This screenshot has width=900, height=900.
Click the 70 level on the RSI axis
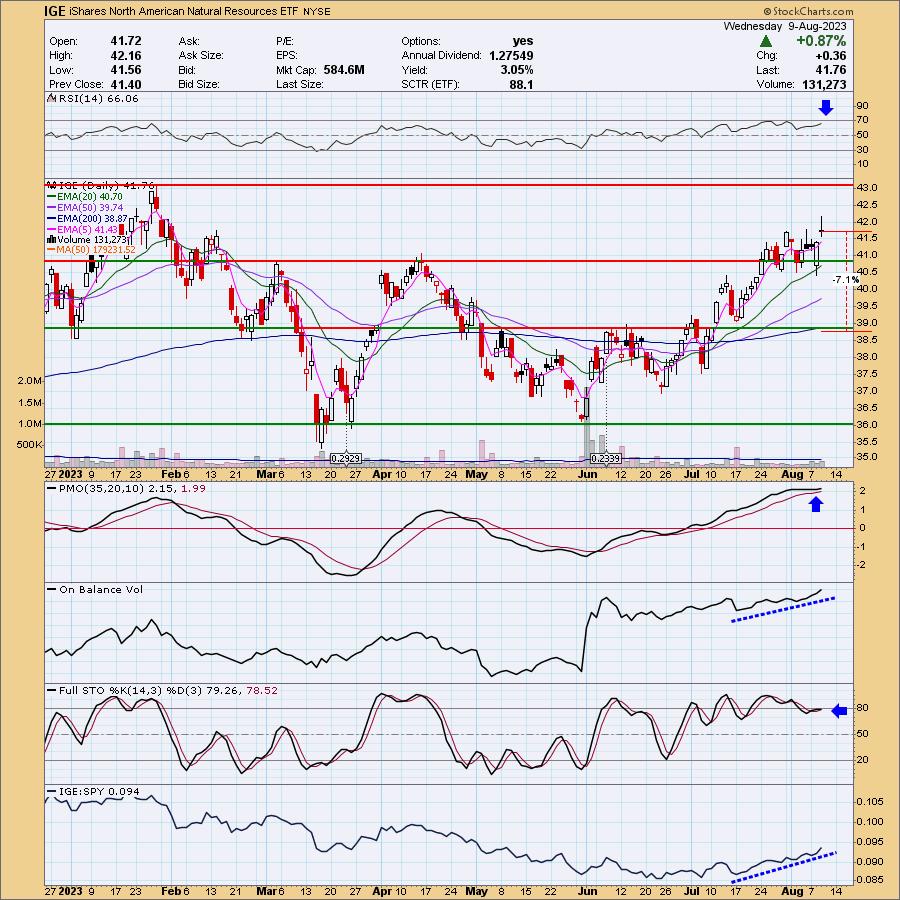click(x=862, y=121)
